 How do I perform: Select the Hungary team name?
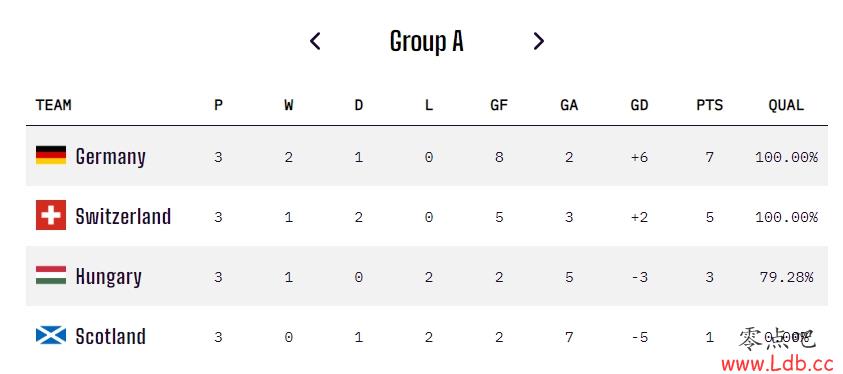tap(109, 277)
